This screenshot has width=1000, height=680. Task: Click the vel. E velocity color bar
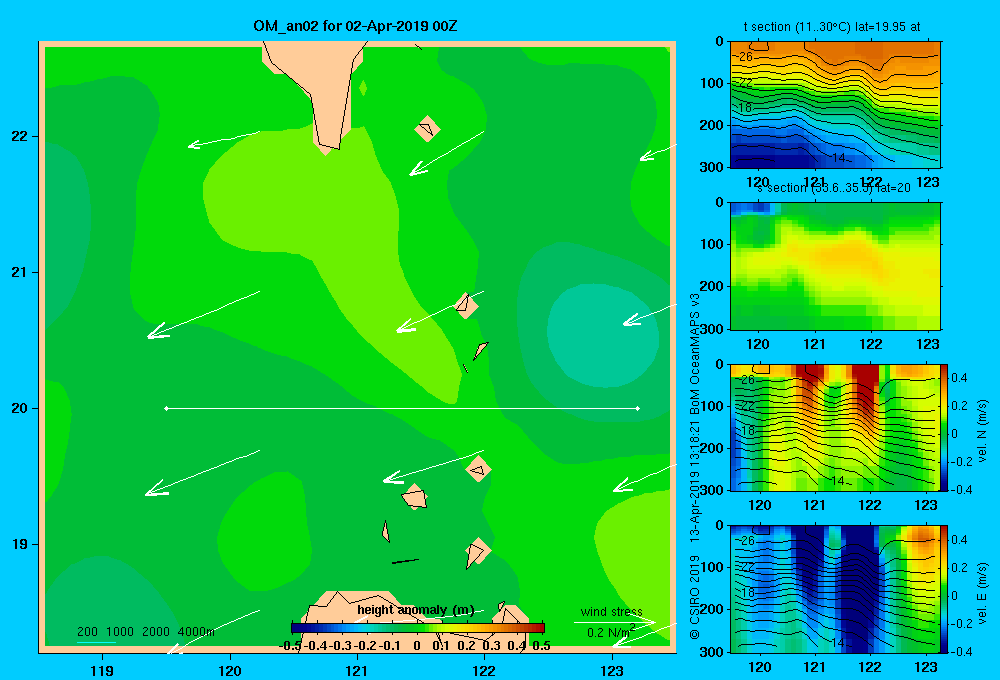(x=945, y=589)
